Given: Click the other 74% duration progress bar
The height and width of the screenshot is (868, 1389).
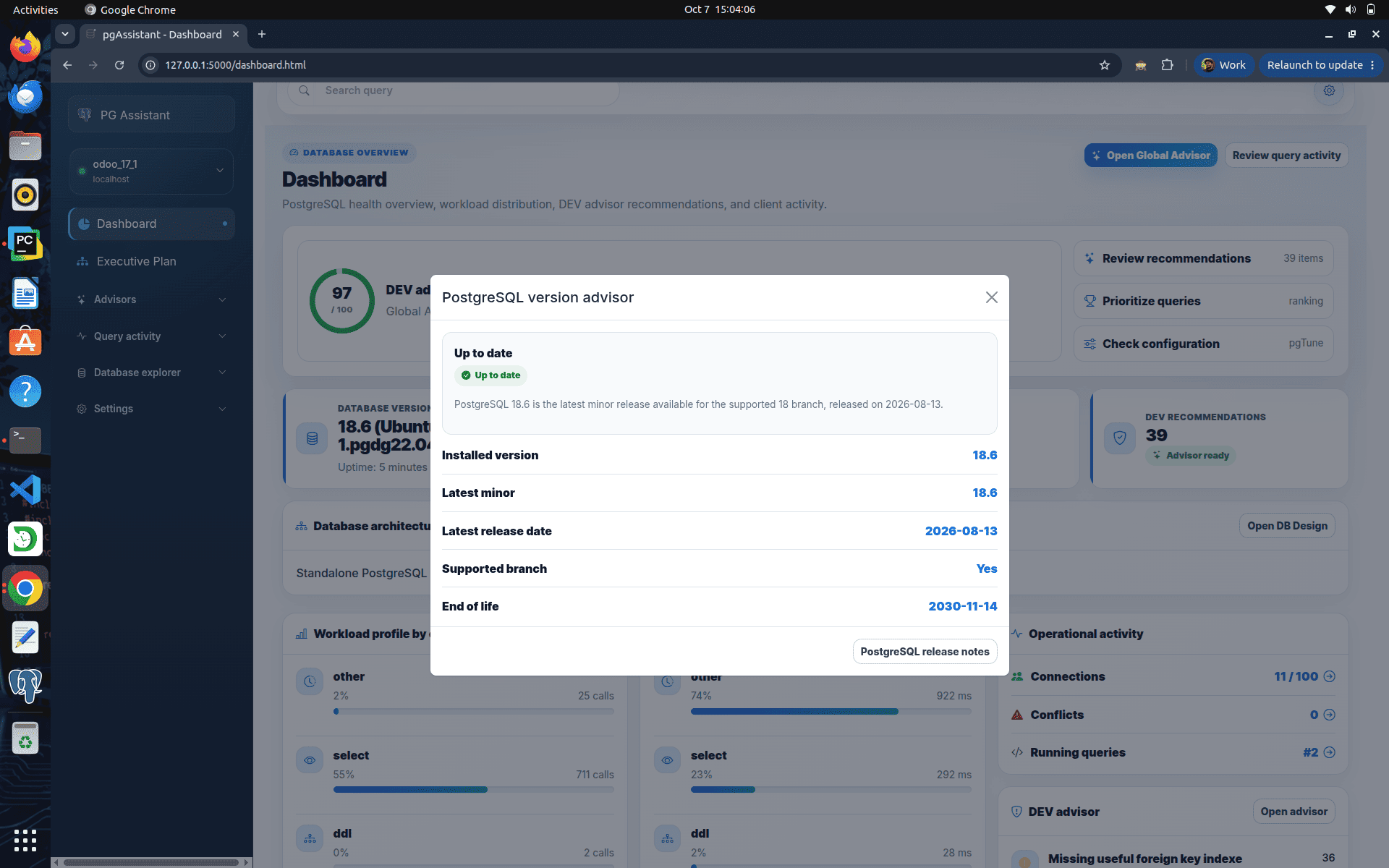Looking at the screenshot, I should (x=831, y=712).
